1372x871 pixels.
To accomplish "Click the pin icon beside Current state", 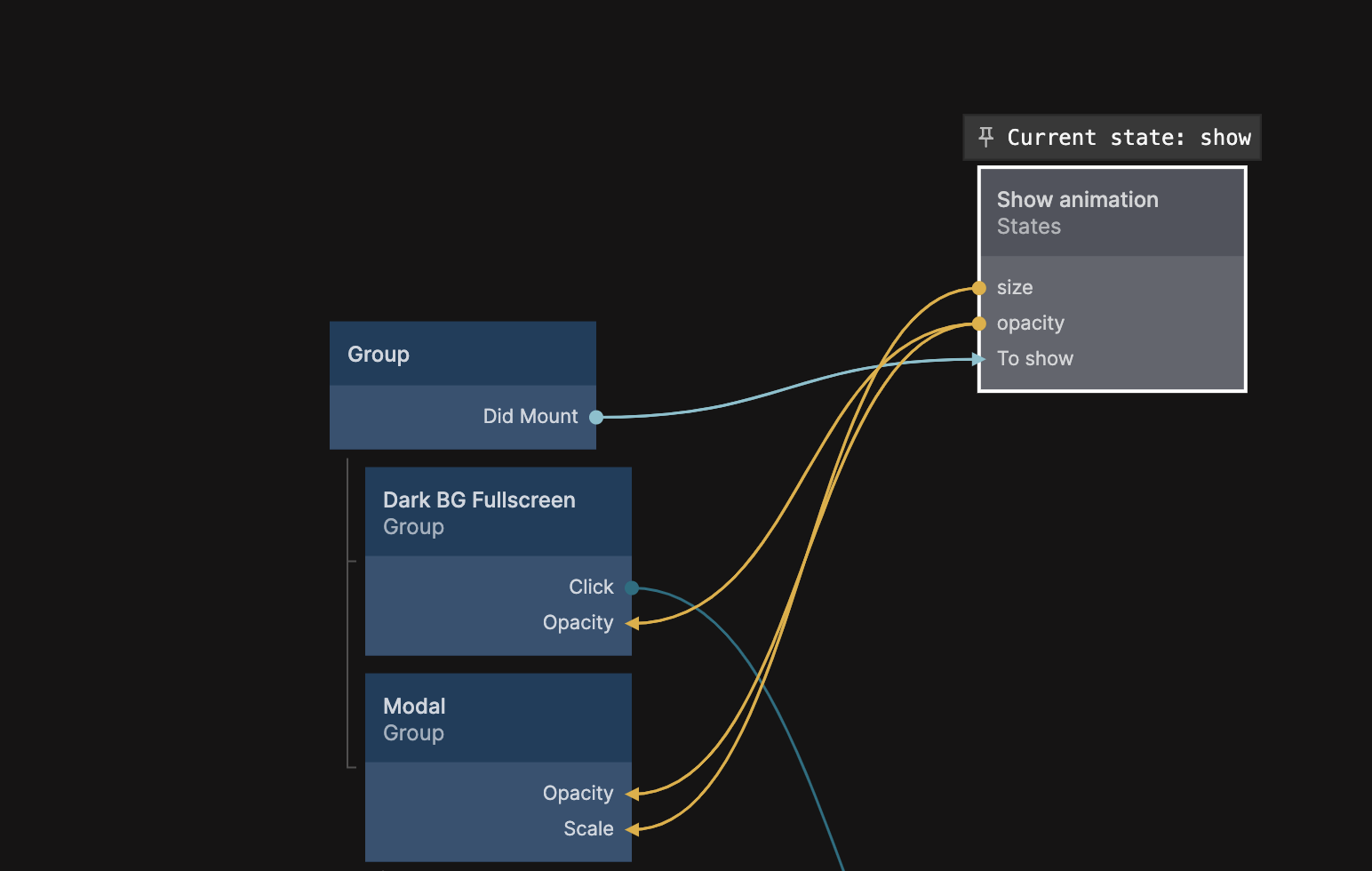I will [x=985, y=137].
